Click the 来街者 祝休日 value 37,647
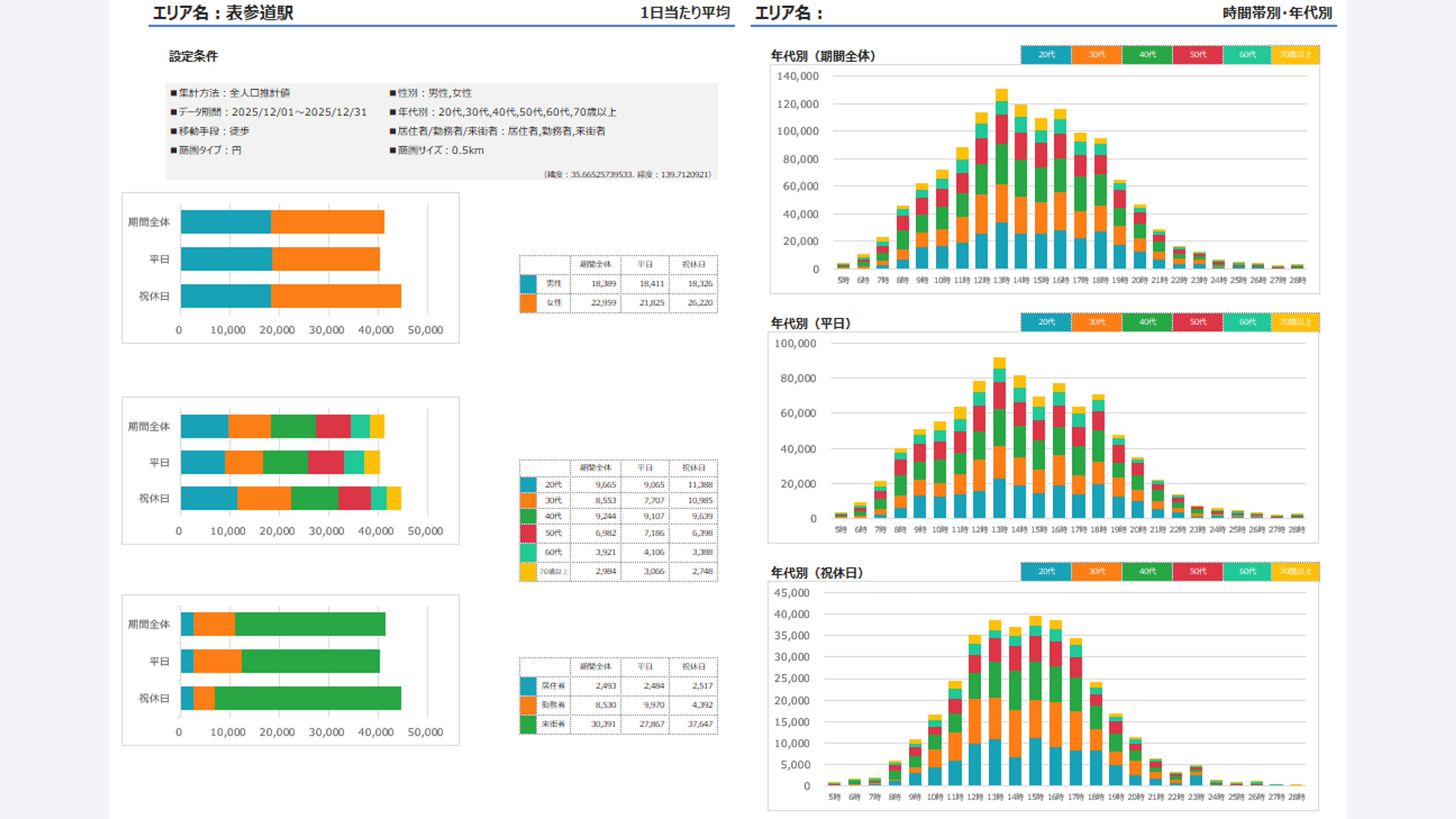1456x819 pixels. tap(700, 724)
